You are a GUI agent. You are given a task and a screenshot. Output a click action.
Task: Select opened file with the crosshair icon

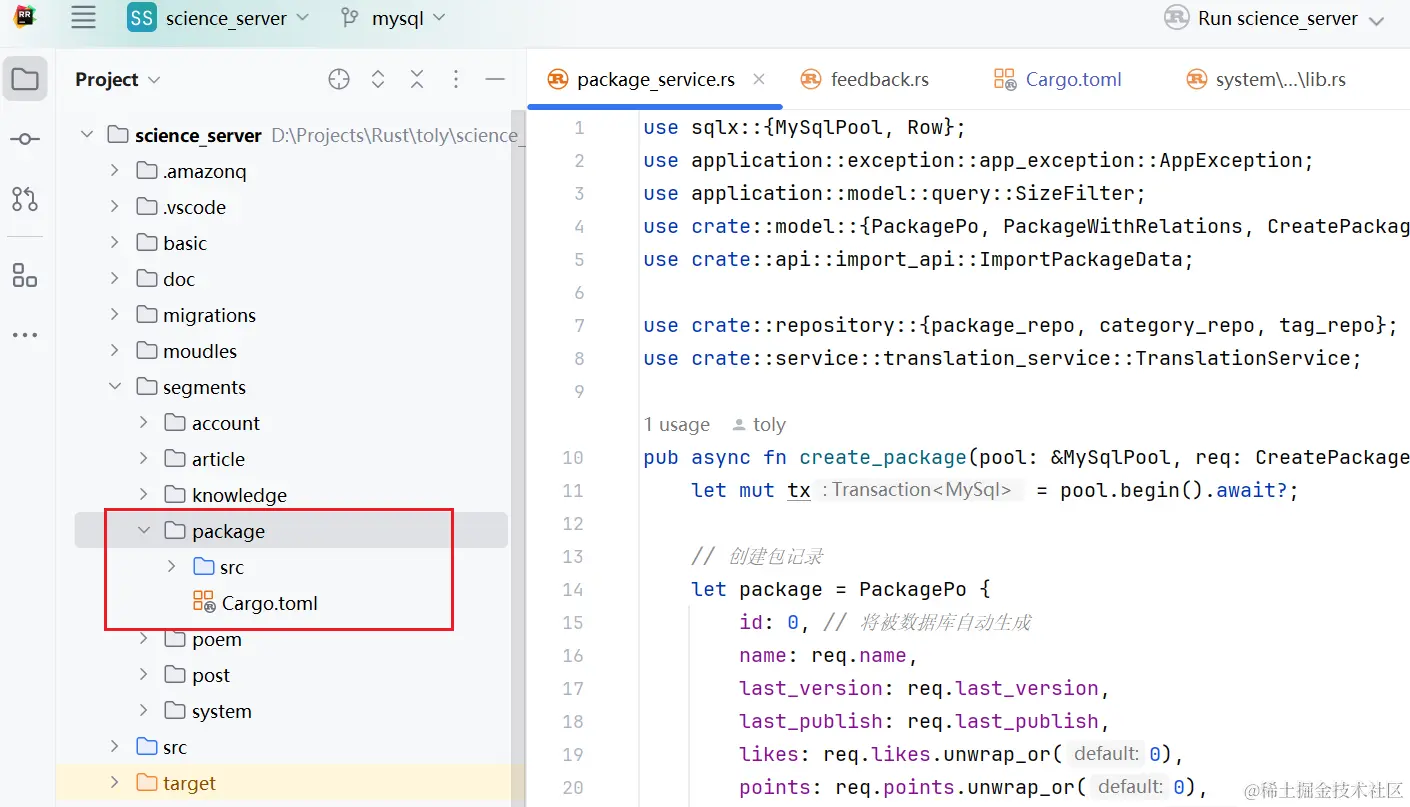pos(339,79)
